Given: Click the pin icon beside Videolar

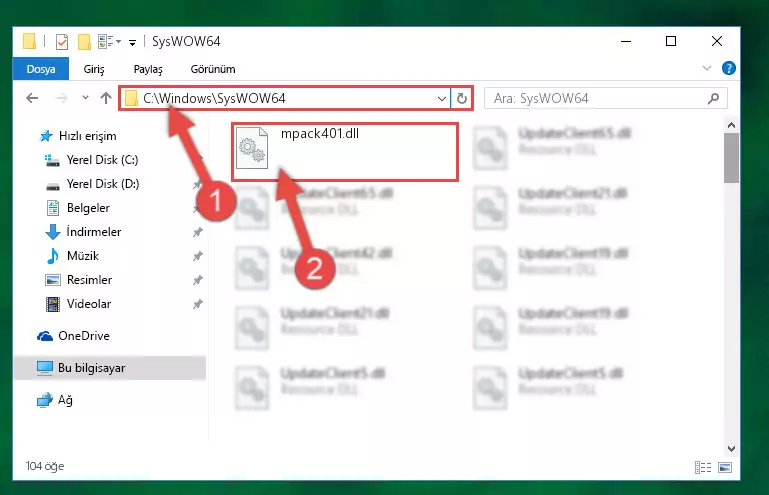Looking at the screenshot, I should click(198, 304).
